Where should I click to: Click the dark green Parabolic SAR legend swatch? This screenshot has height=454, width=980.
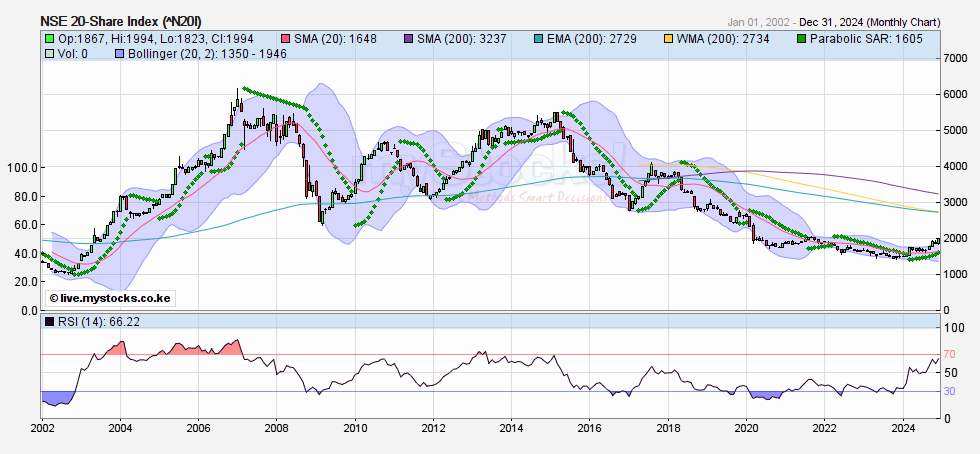(801, 38)
